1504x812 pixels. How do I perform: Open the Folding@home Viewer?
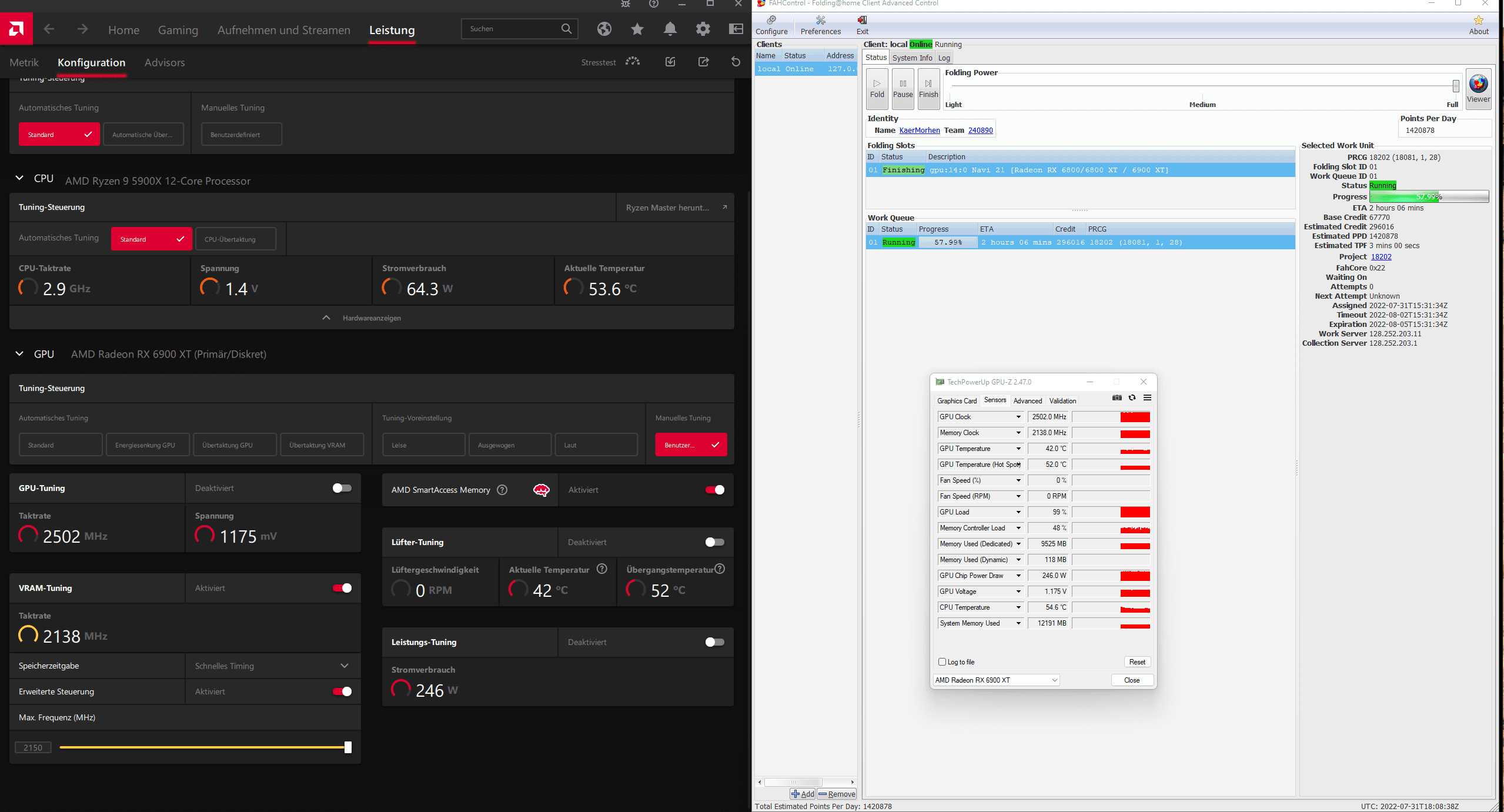[1478, 88]
